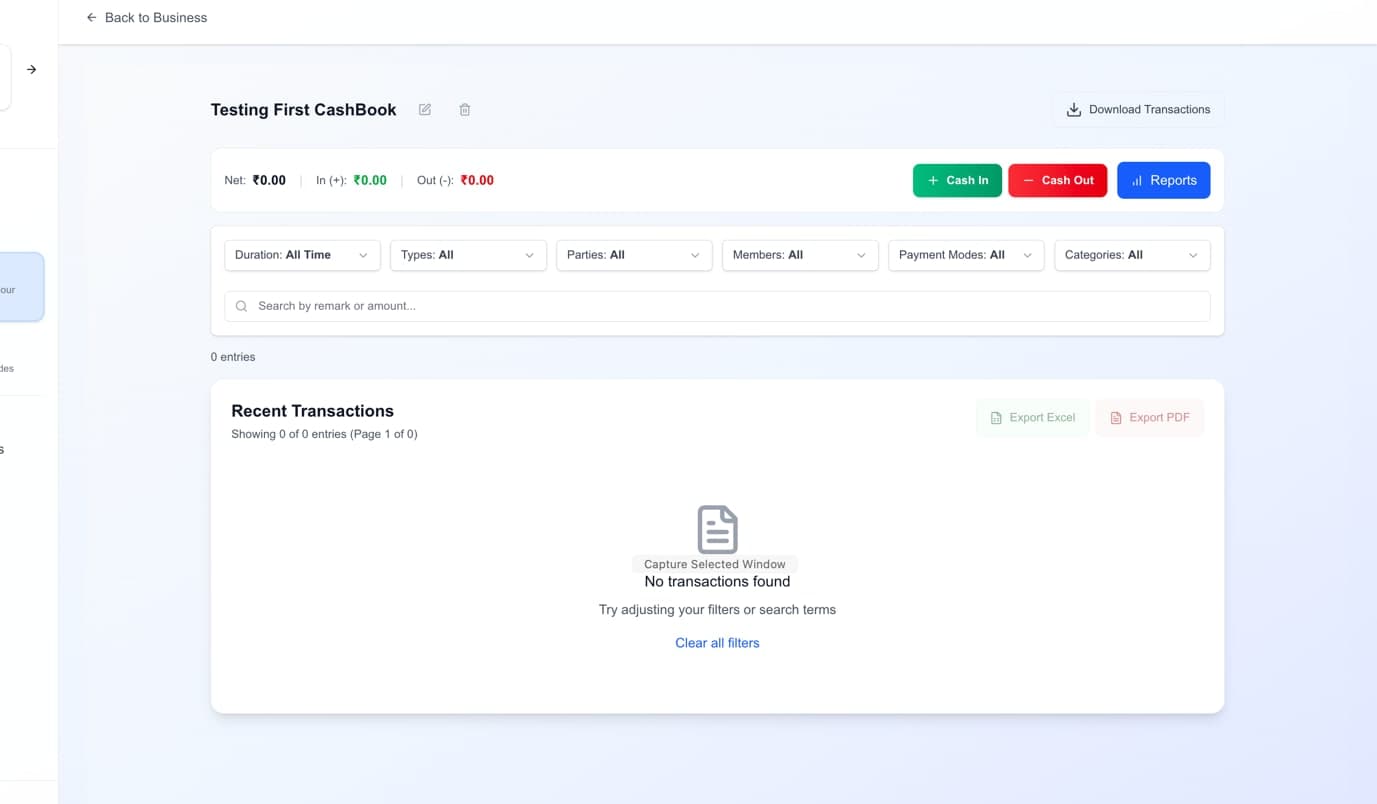Viewport: 1377px width, 804px height.
Task: Click the edit pencil icon beside CashBook title
Action: pos(425,110)
